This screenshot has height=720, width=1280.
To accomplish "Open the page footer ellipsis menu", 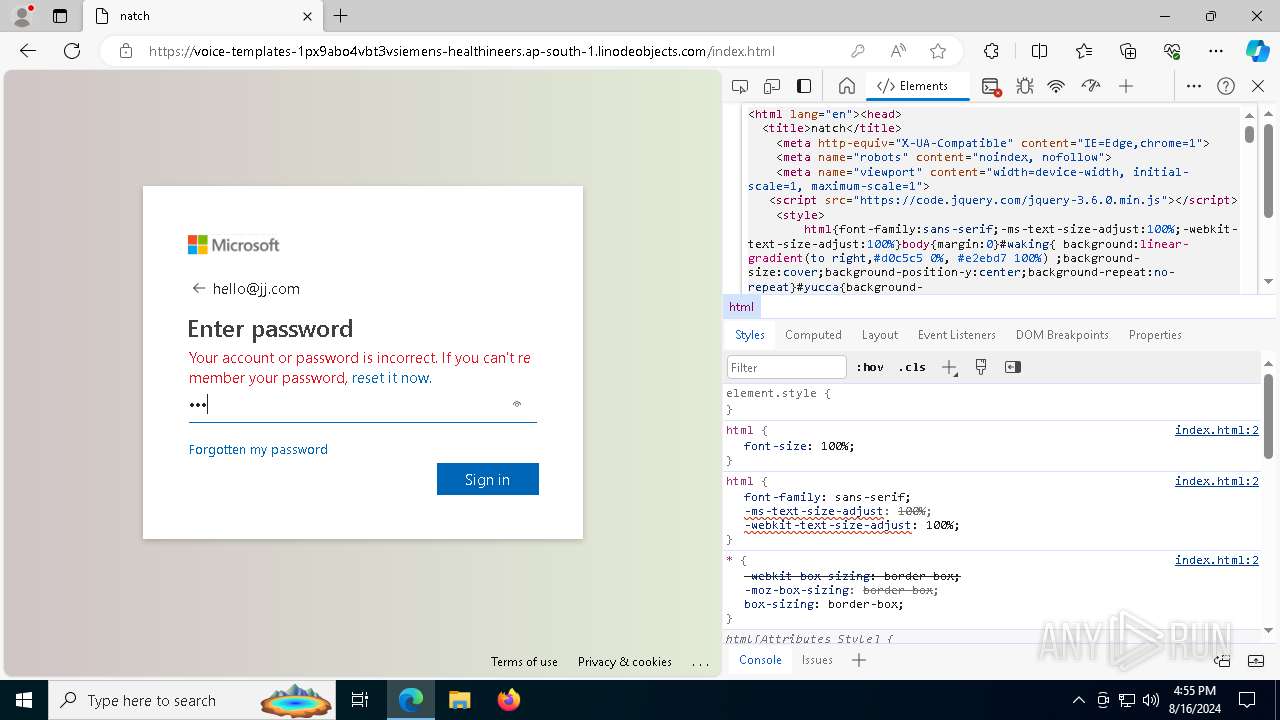I will click(x=700, y=662).
